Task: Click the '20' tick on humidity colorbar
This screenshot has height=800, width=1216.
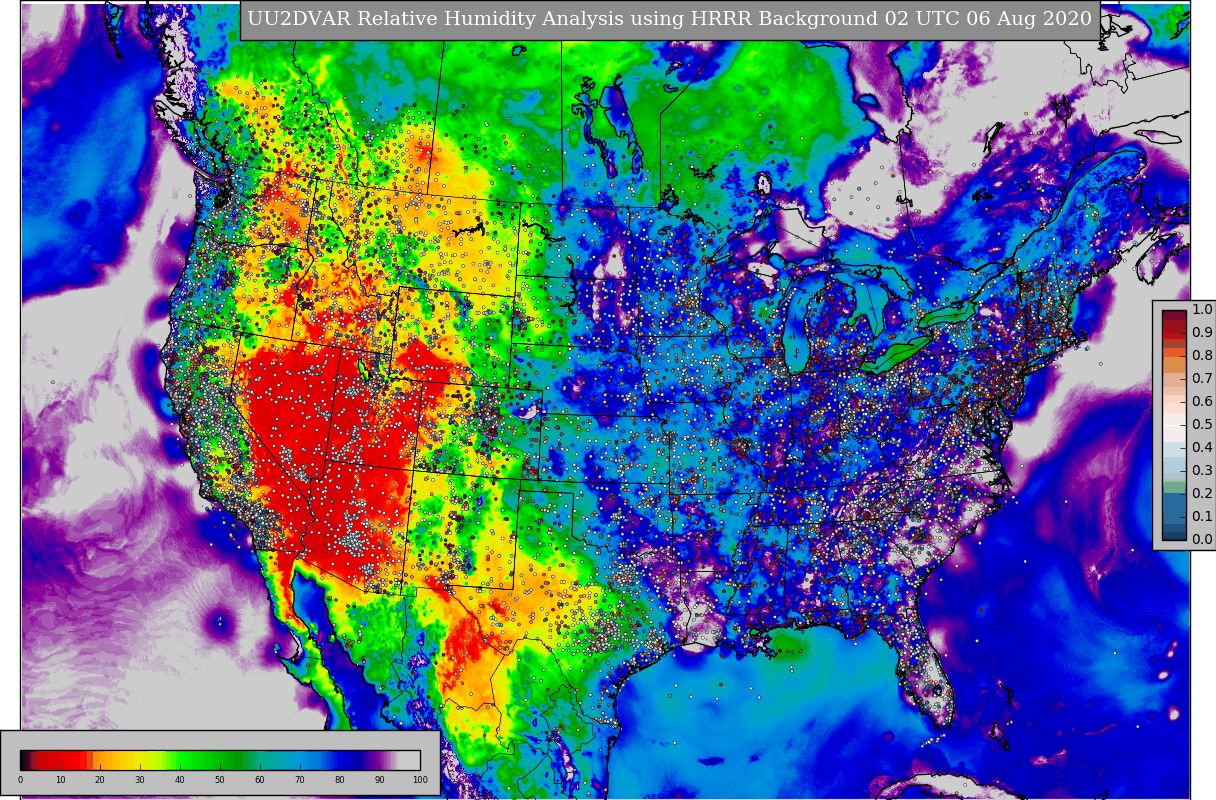Action: [x=100, y=780]
